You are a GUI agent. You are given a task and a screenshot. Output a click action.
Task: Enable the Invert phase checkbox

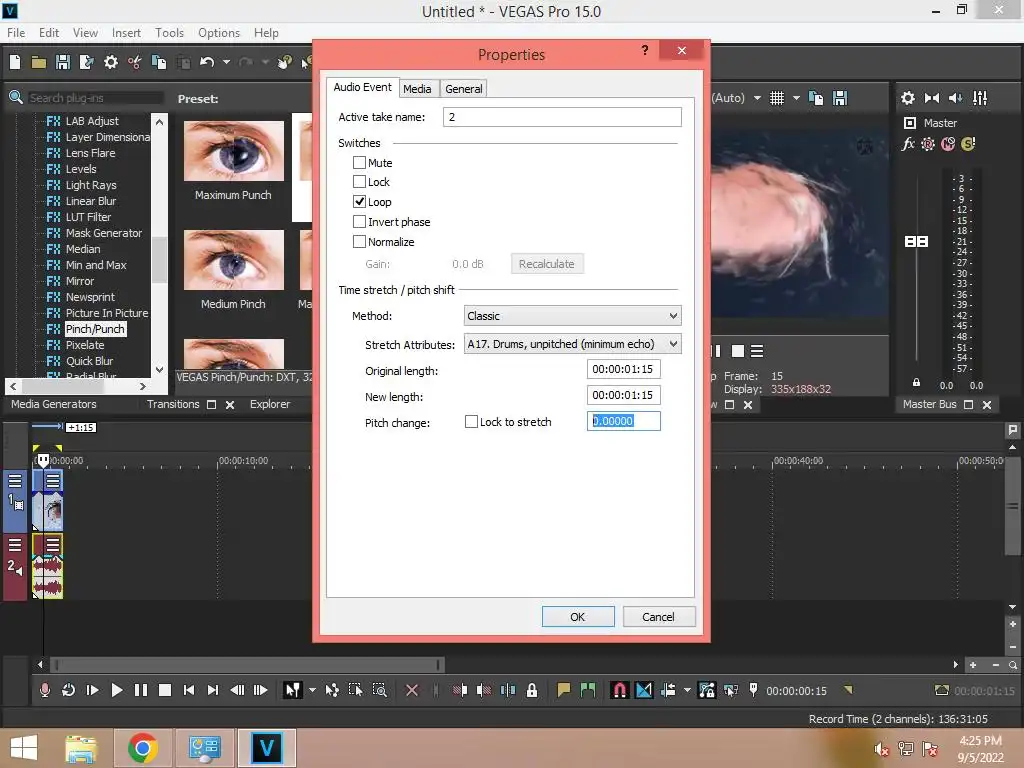(x=359, y=222)
